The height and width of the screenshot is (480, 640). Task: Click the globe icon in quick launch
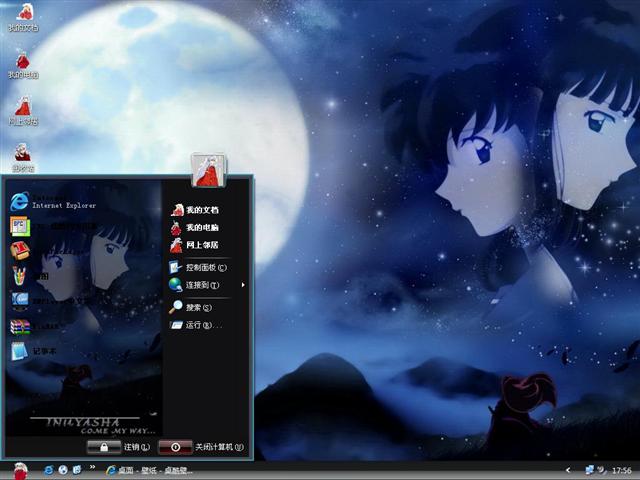coord(63,470)
